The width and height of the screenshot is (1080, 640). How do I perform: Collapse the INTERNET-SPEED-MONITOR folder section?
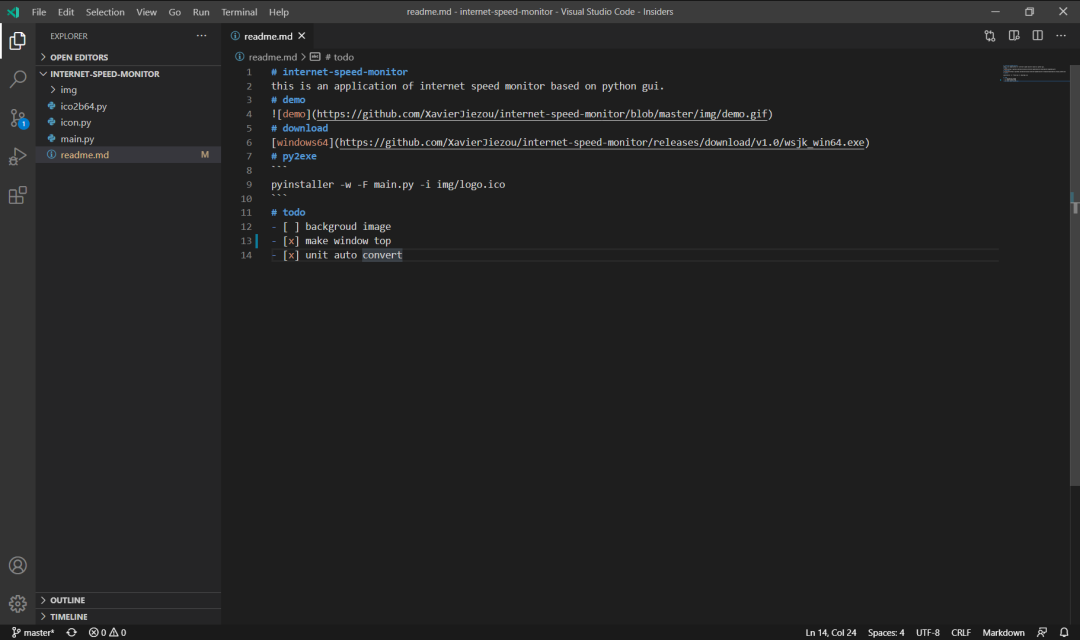coord(128,74)
